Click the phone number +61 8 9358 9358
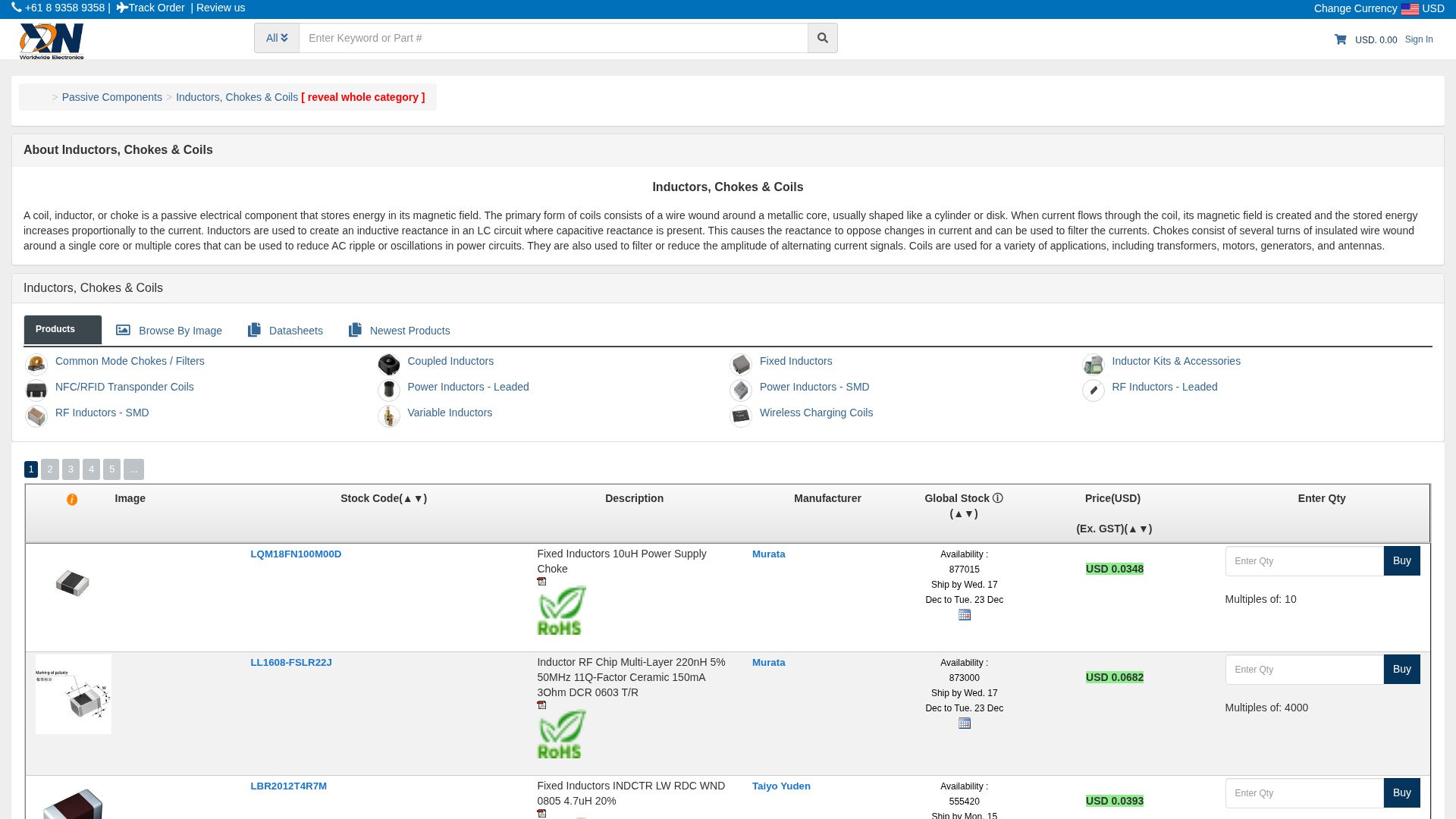This screenshot has width=1456, height=819. 64,8
